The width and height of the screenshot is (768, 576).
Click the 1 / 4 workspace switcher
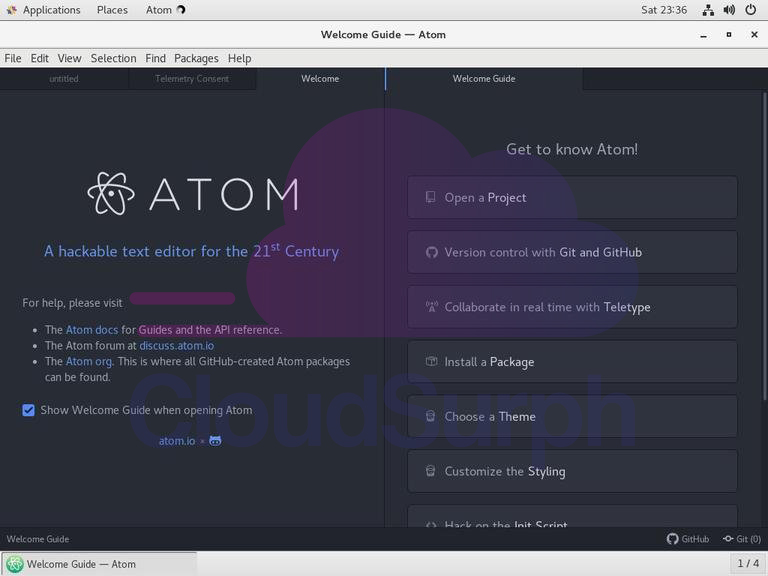coord(748,563)
